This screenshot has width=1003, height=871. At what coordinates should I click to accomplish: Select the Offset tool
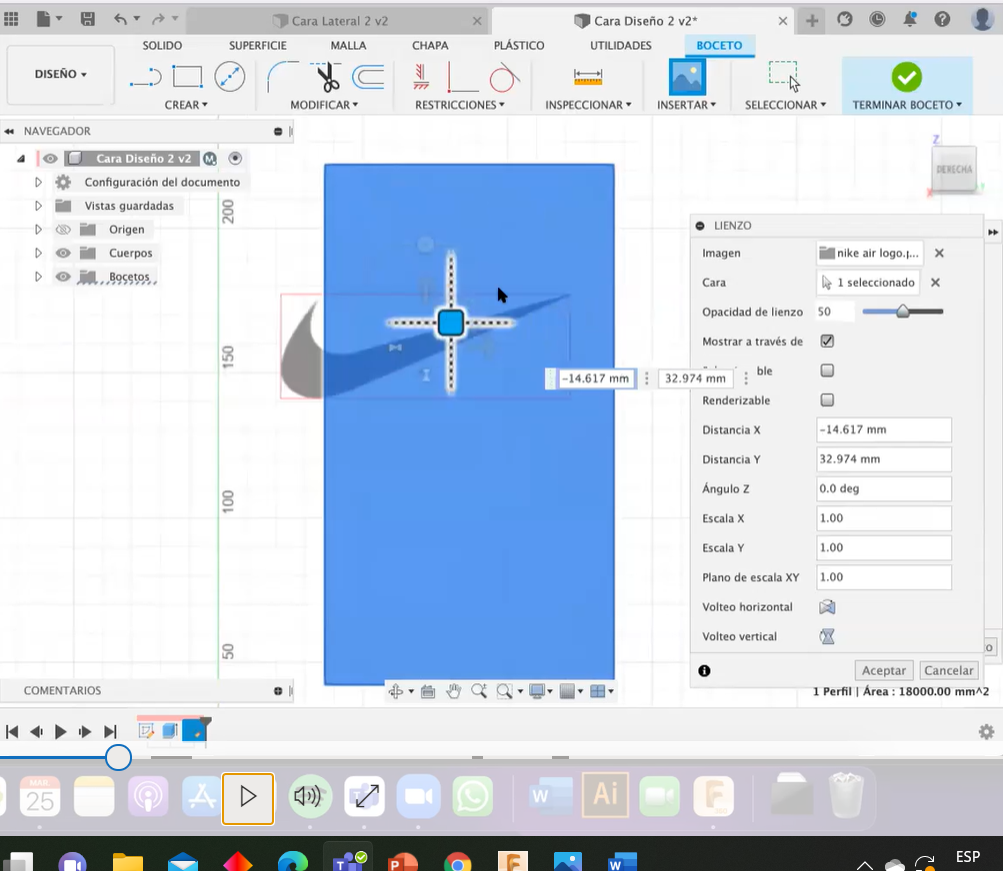(368, 77)
